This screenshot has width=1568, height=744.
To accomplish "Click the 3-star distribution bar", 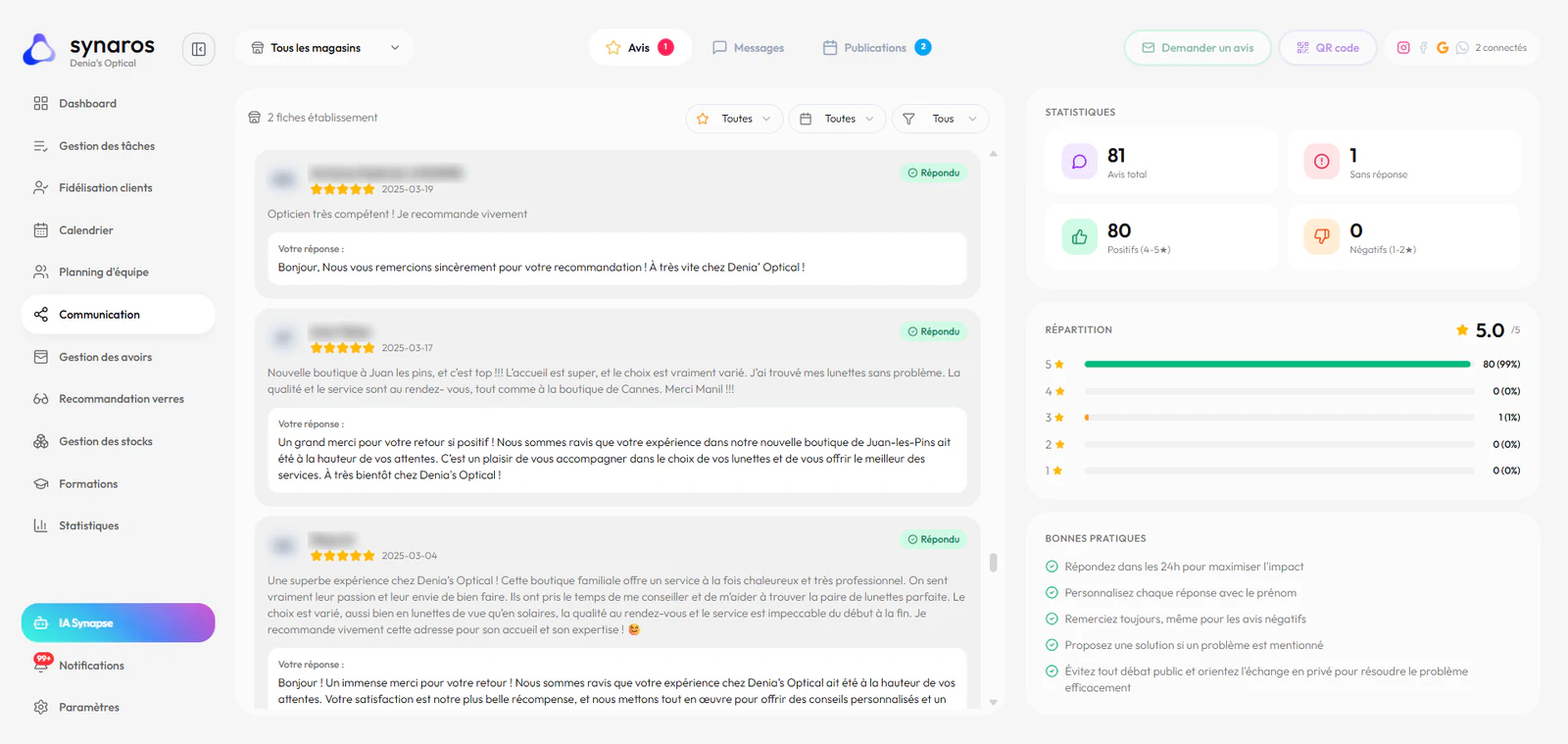I will [x=1279, y=418].
